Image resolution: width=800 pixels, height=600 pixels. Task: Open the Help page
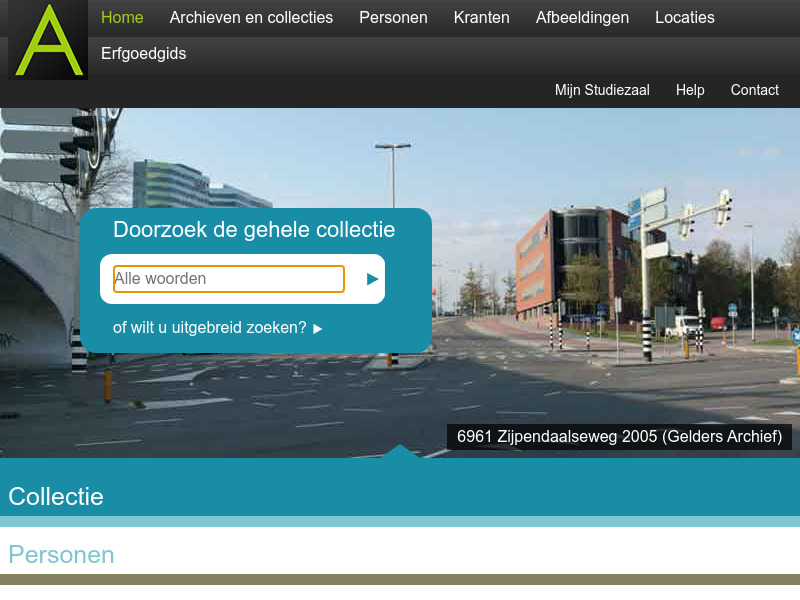pyautogui.click(x=690, y=90)
